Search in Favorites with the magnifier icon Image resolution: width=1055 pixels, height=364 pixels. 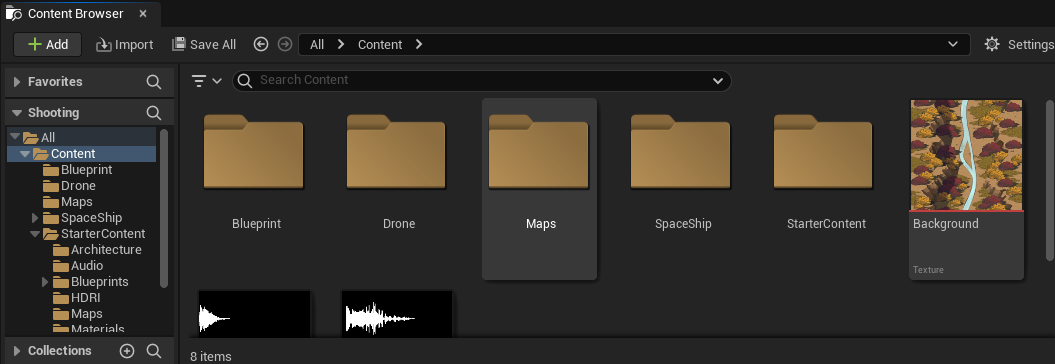pos(154,82)
